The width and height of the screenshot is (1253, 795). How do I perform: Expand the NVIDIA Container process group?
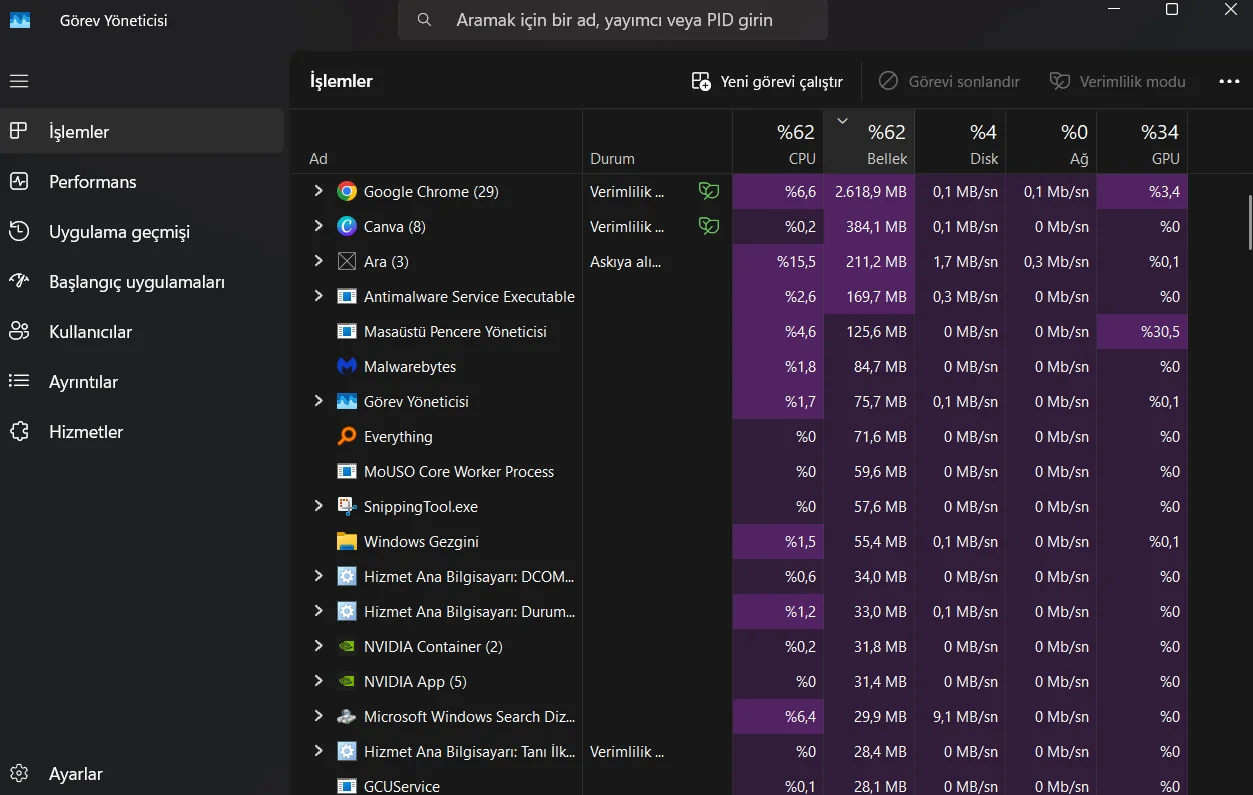[x=318, y=646]
